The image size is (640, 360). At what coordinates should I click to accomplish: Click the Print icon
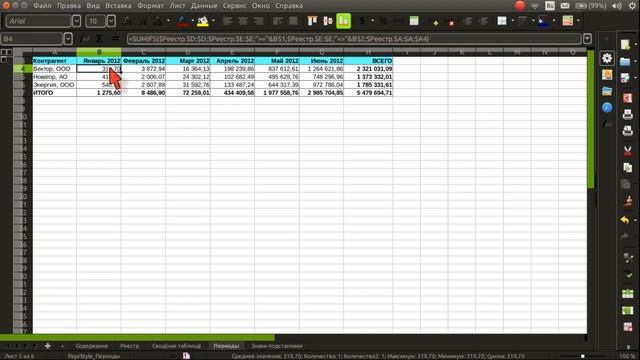tap(627, 115)
